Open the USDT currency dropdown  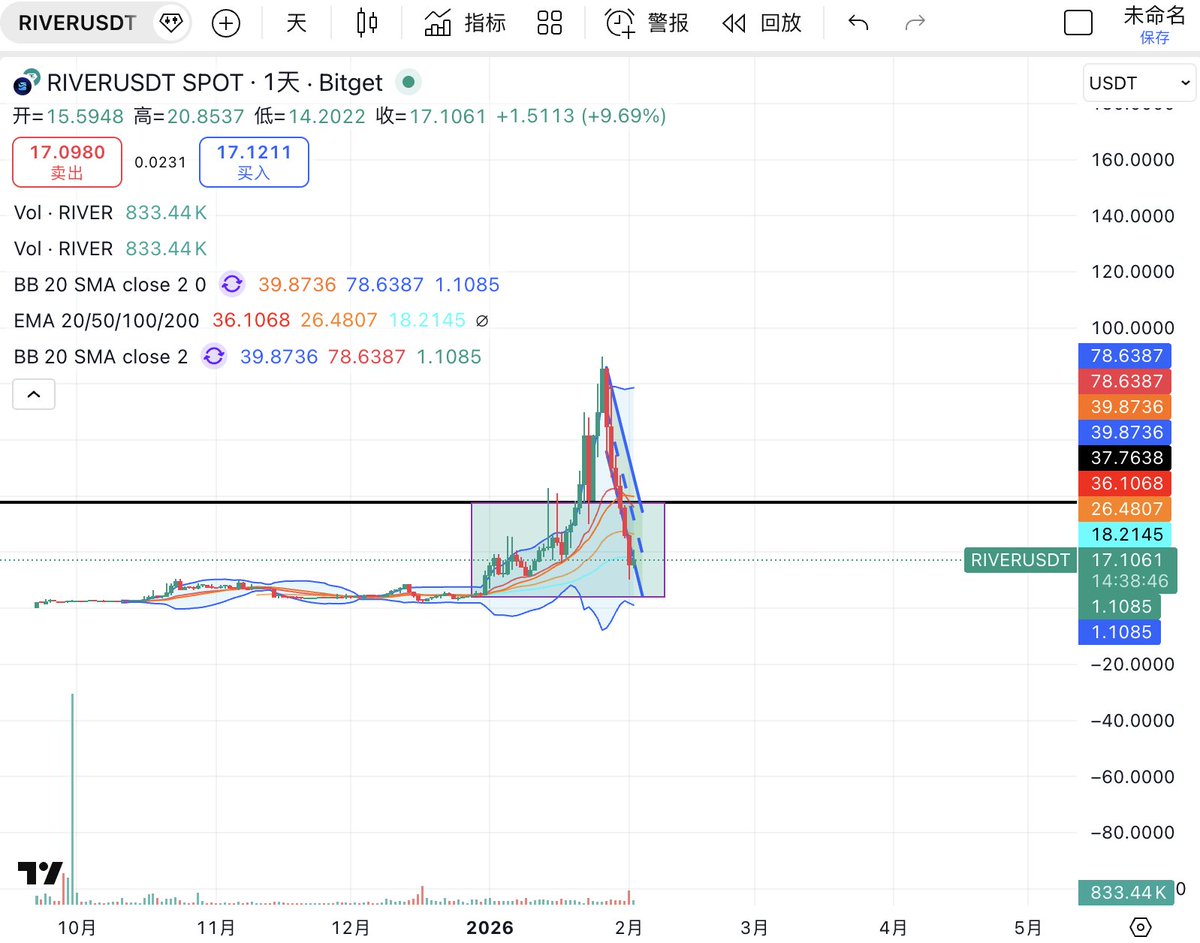coord(1139,83)
